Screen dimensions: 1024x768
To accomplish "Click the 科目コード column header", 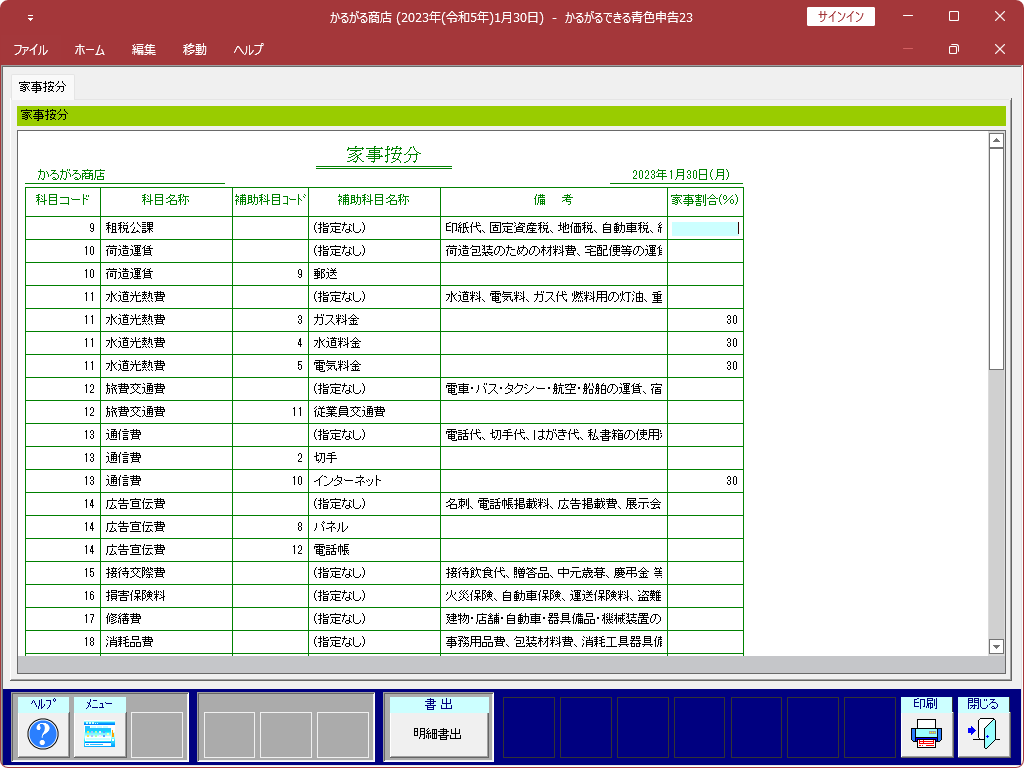I will coord(63,200).
